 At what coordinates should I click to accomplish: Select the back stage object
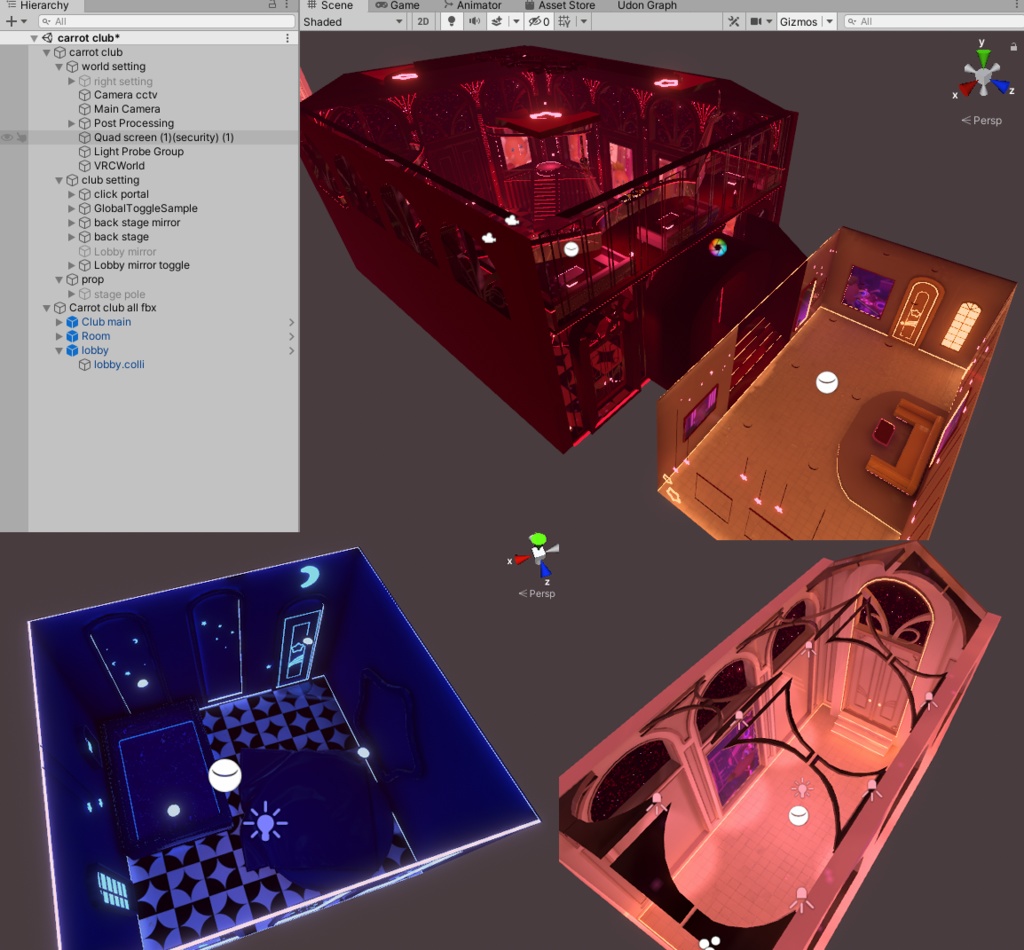click(121, 237)
